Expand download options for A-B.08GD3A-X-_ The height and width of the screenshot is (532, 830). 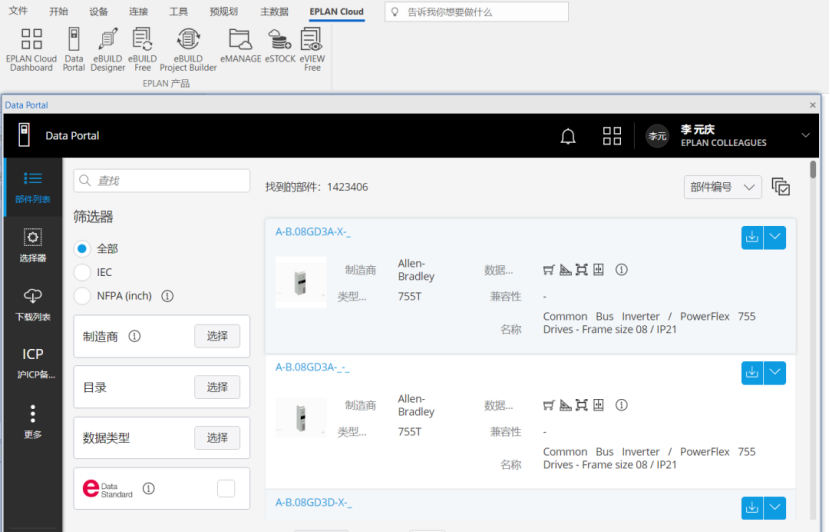[775, 237]
